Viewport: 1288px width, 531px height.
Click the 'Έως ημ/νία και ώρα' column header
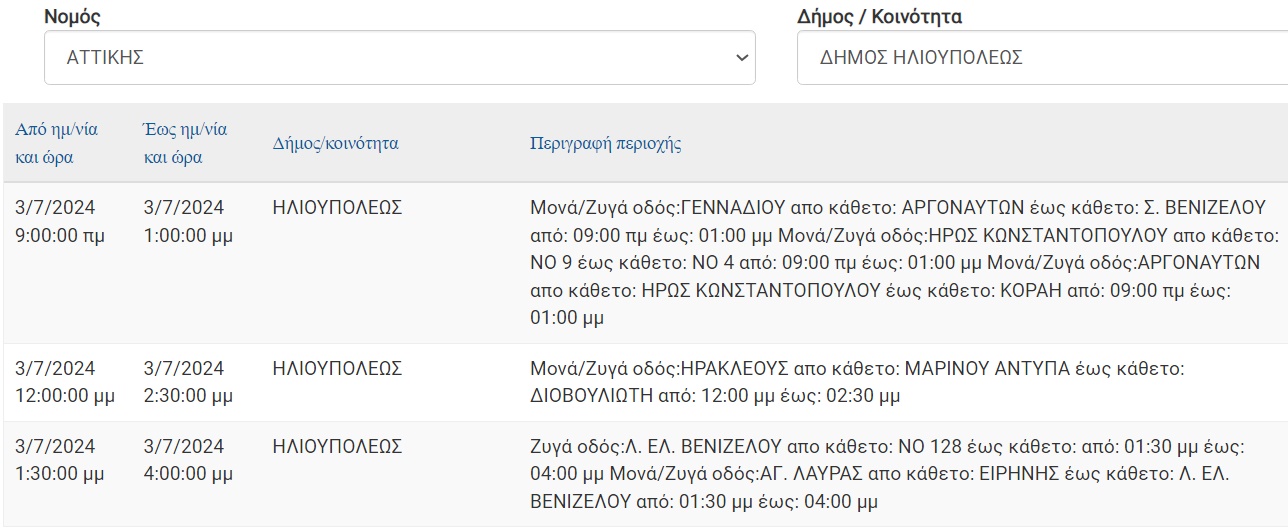pos(185,143)
